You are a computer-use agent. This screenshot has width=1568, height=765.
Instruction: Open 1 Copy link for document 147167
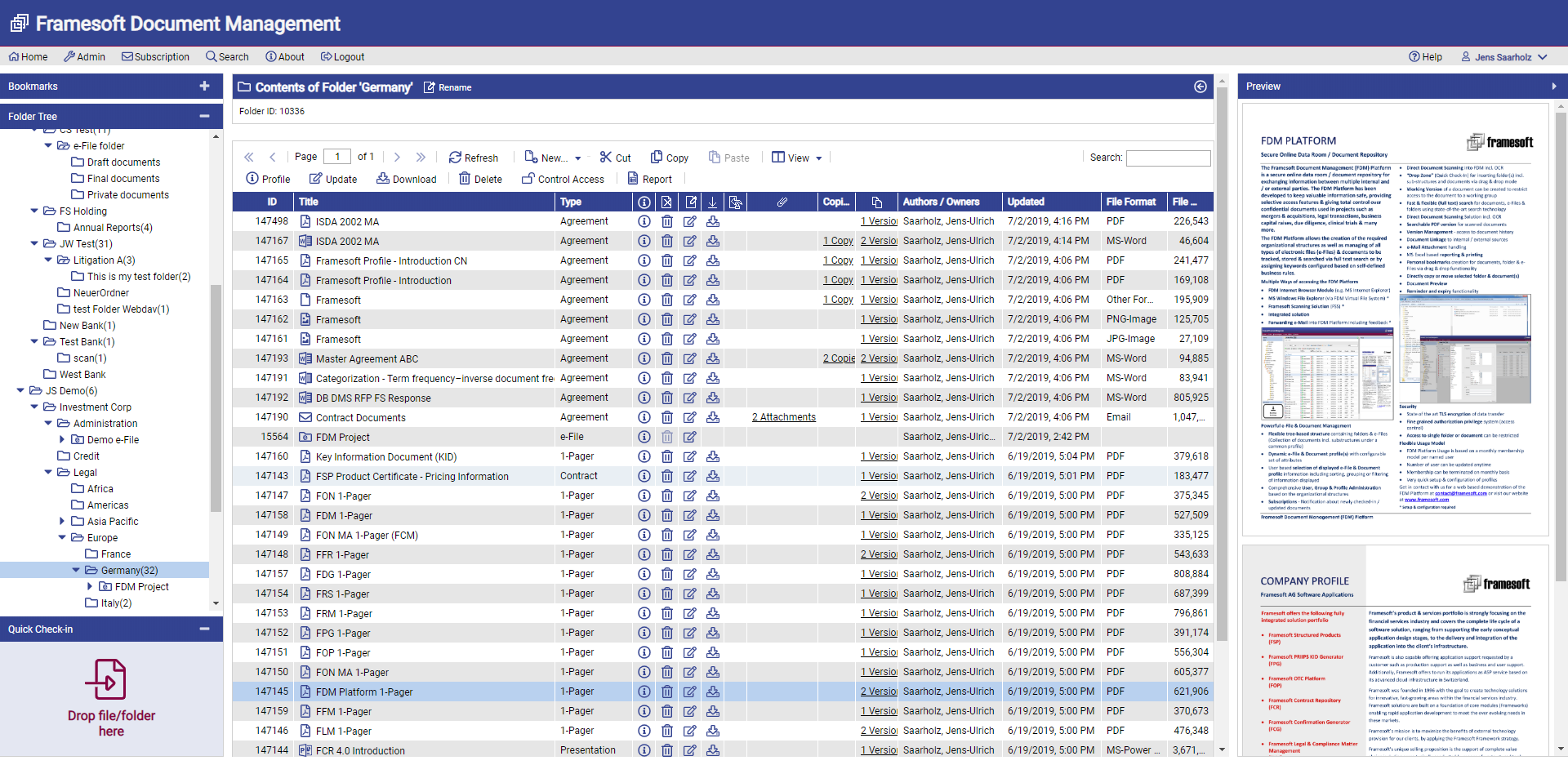838,241
